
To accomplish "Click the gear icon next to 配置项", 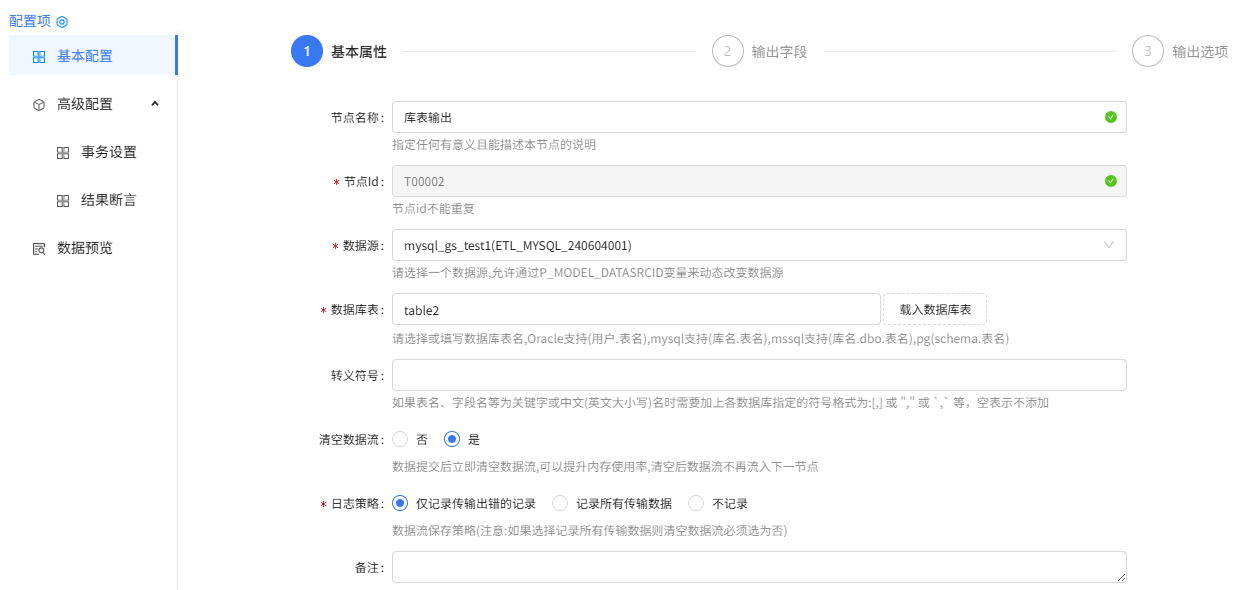I will 63,20.
